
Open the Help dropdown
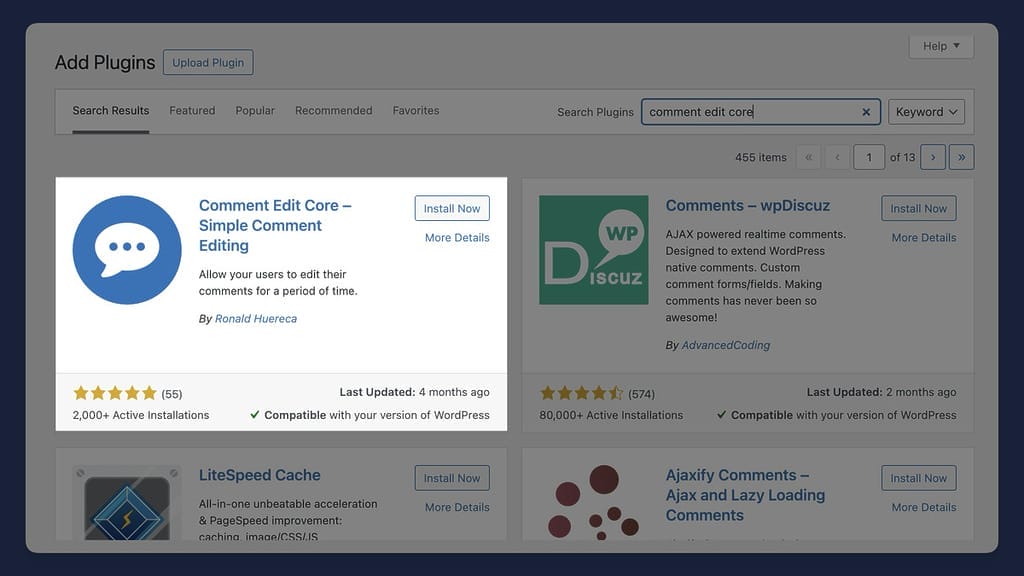940,46
